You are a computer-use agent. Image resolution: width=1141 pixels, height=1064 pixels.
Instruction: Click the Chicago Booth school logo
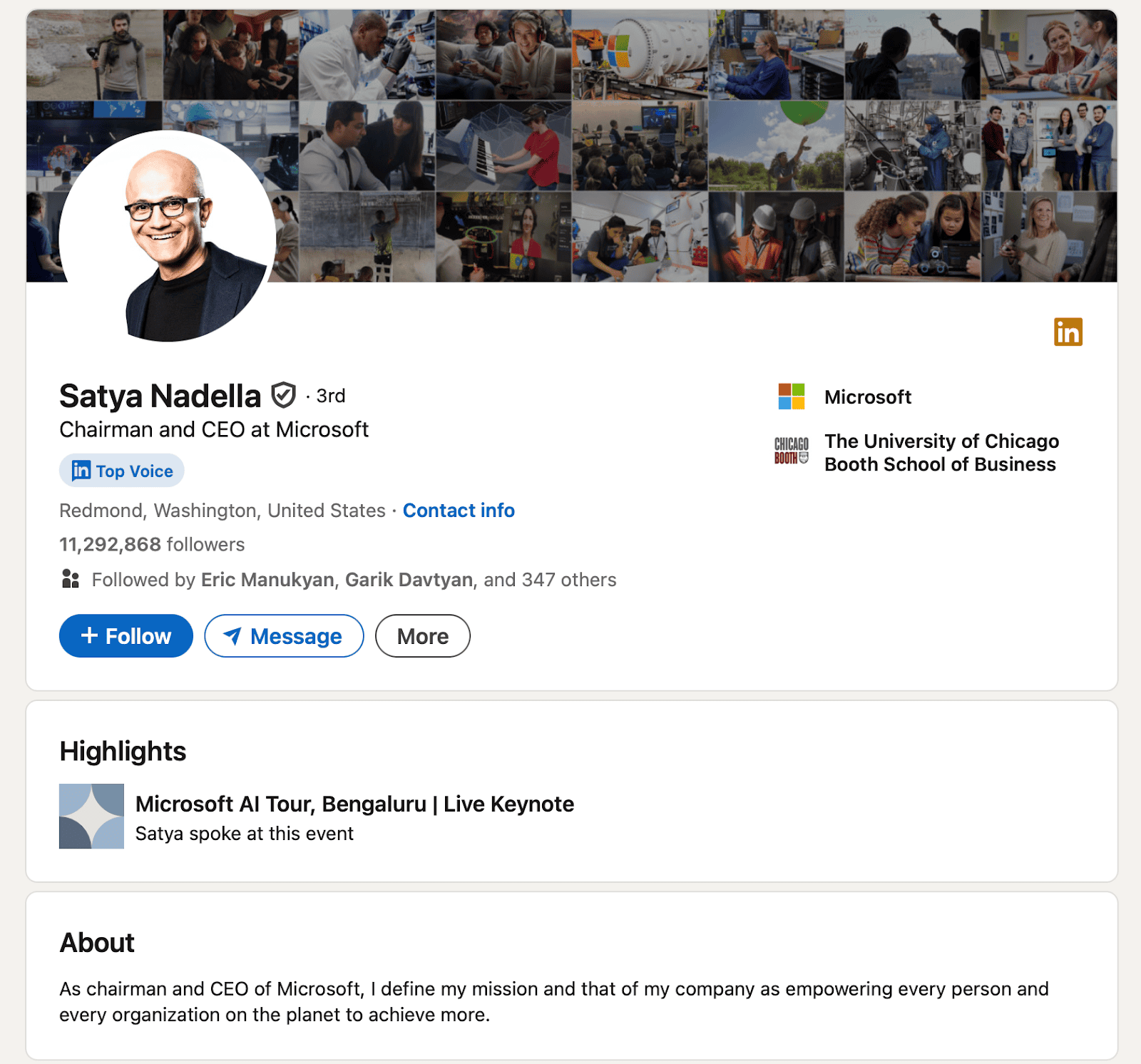tap(791, 451)
